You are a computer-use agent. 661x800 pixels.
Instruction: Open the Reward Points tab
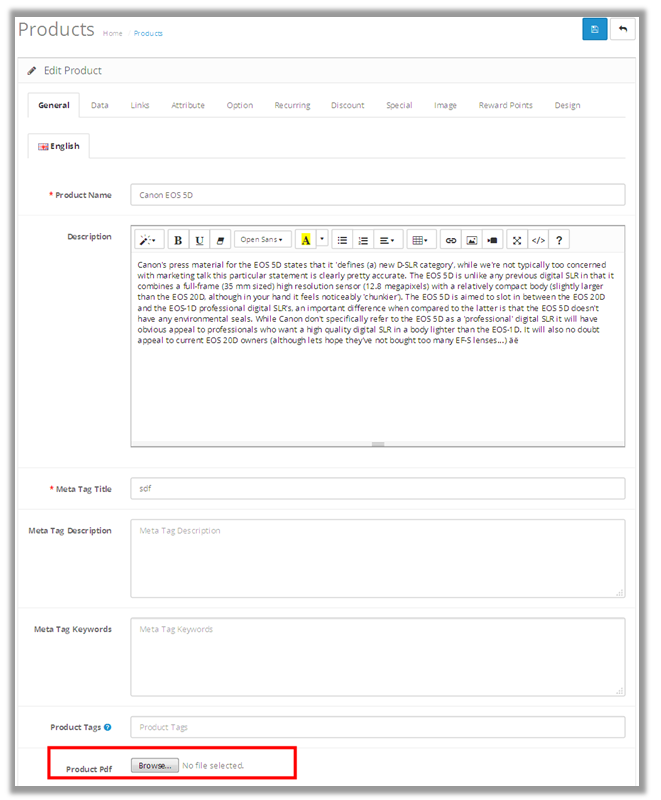(x=505, y=105)
